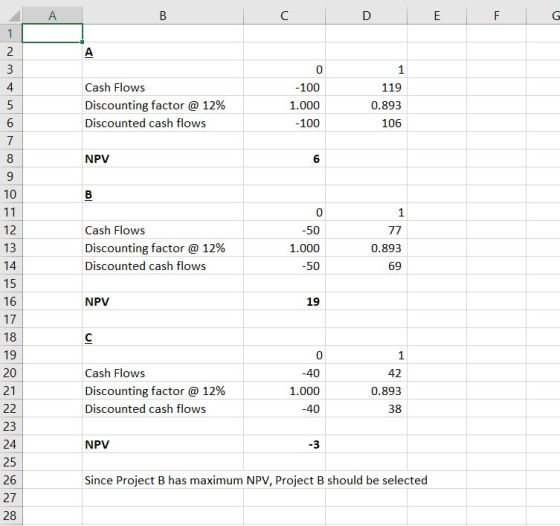Select row 24 header
Image resolution: width=560 pixels, height=526 pixels.
[x=11, y=444]
